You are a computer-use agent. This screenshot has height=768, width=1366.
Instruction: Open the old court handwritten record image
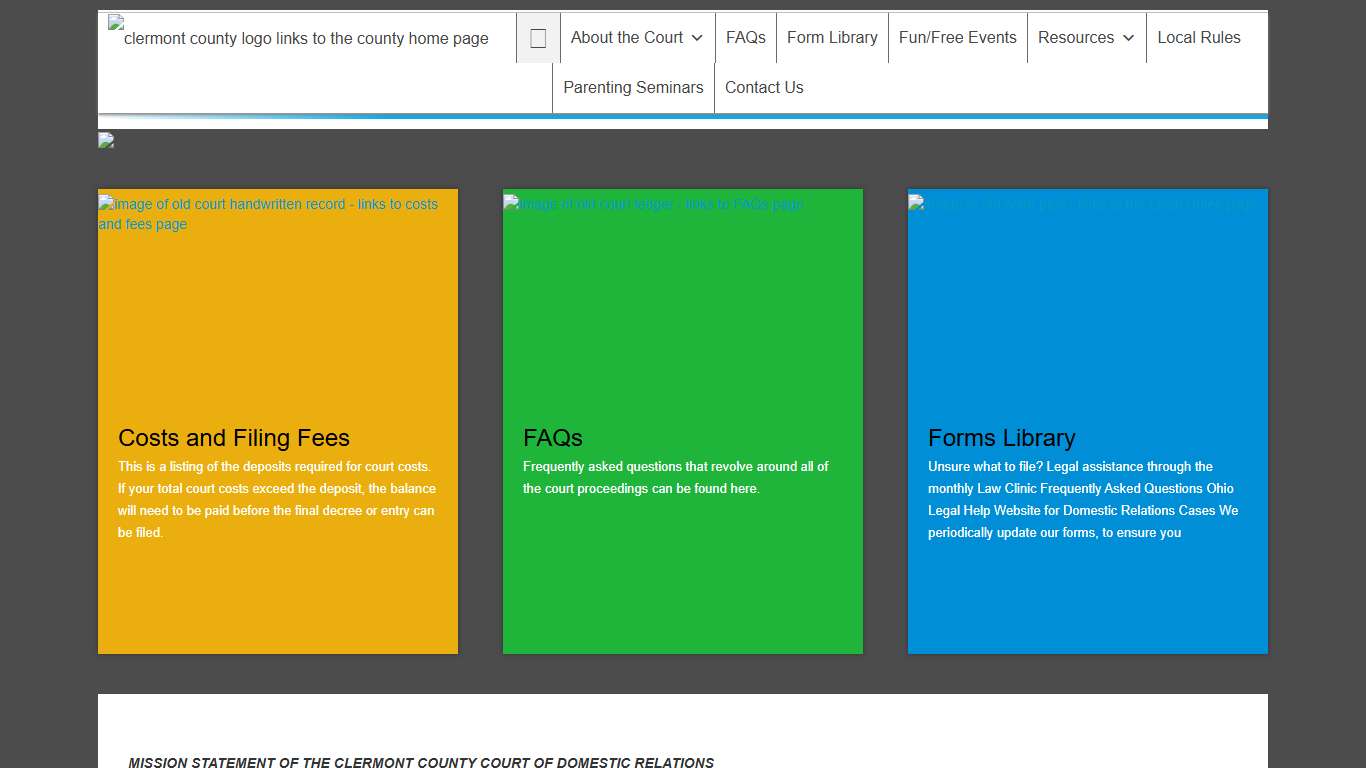[268, 214]
